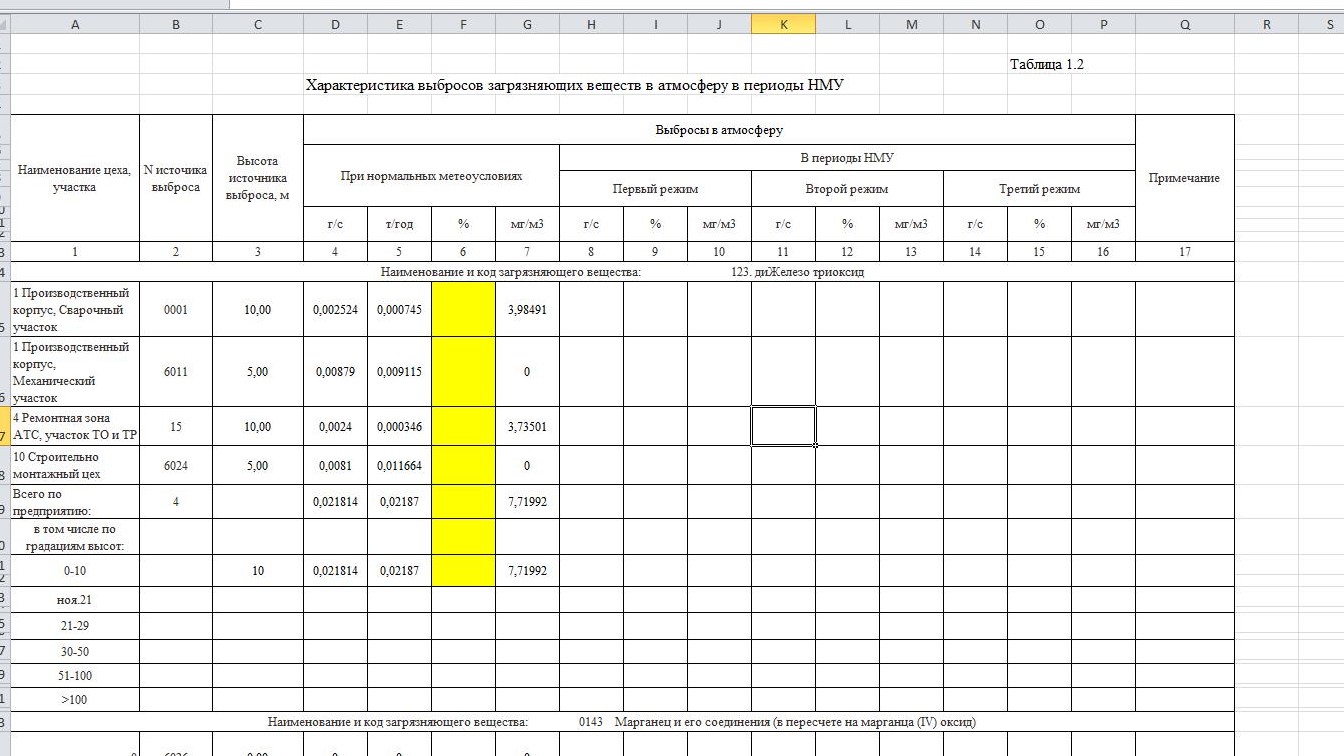Select the '123. диЖелезо триоксид' substance cell
Image resolution: width=1344 pixels, height=756 pixels.
click(797, 272)
